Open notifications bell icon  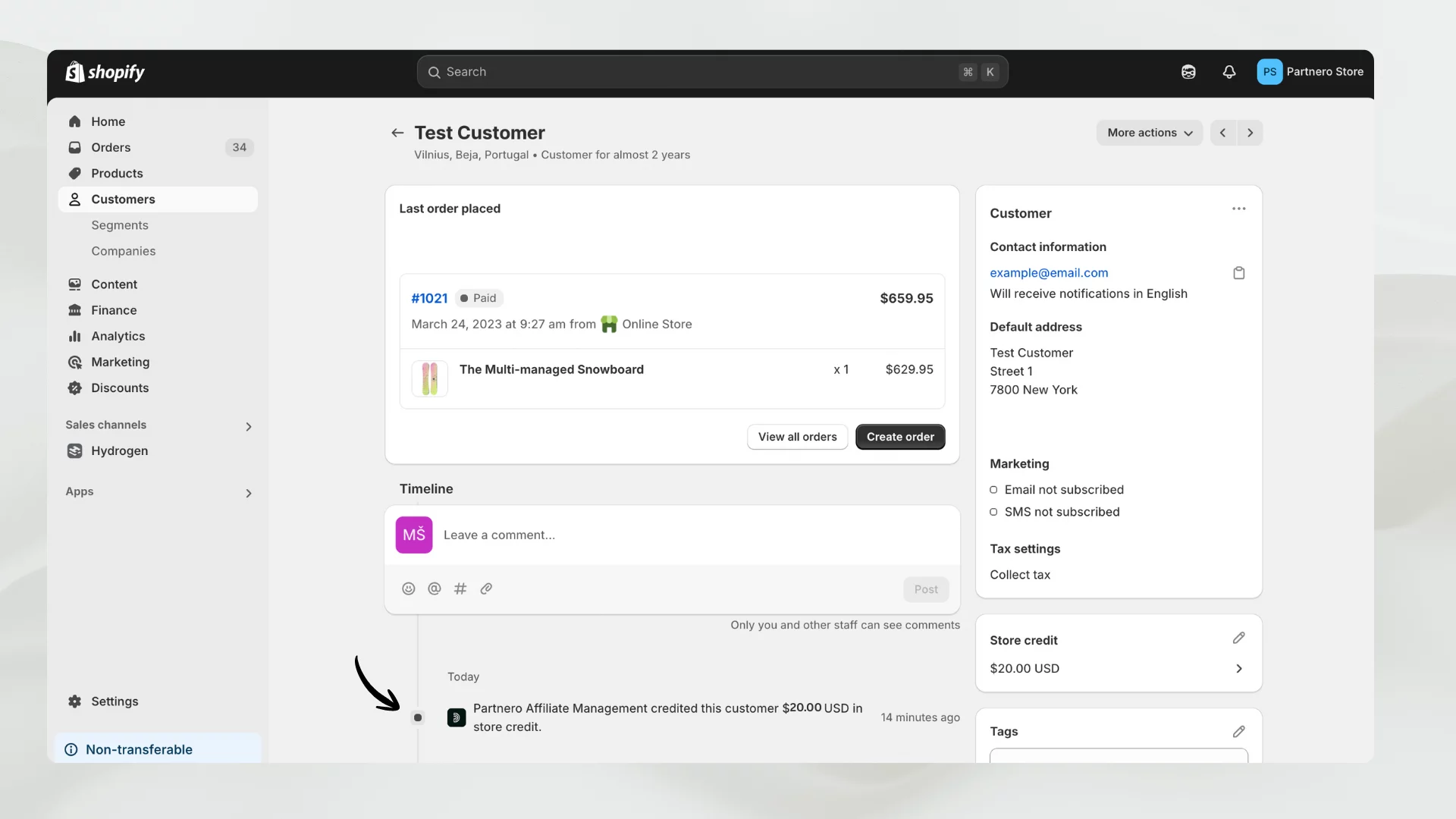(x=1228, y=72)
